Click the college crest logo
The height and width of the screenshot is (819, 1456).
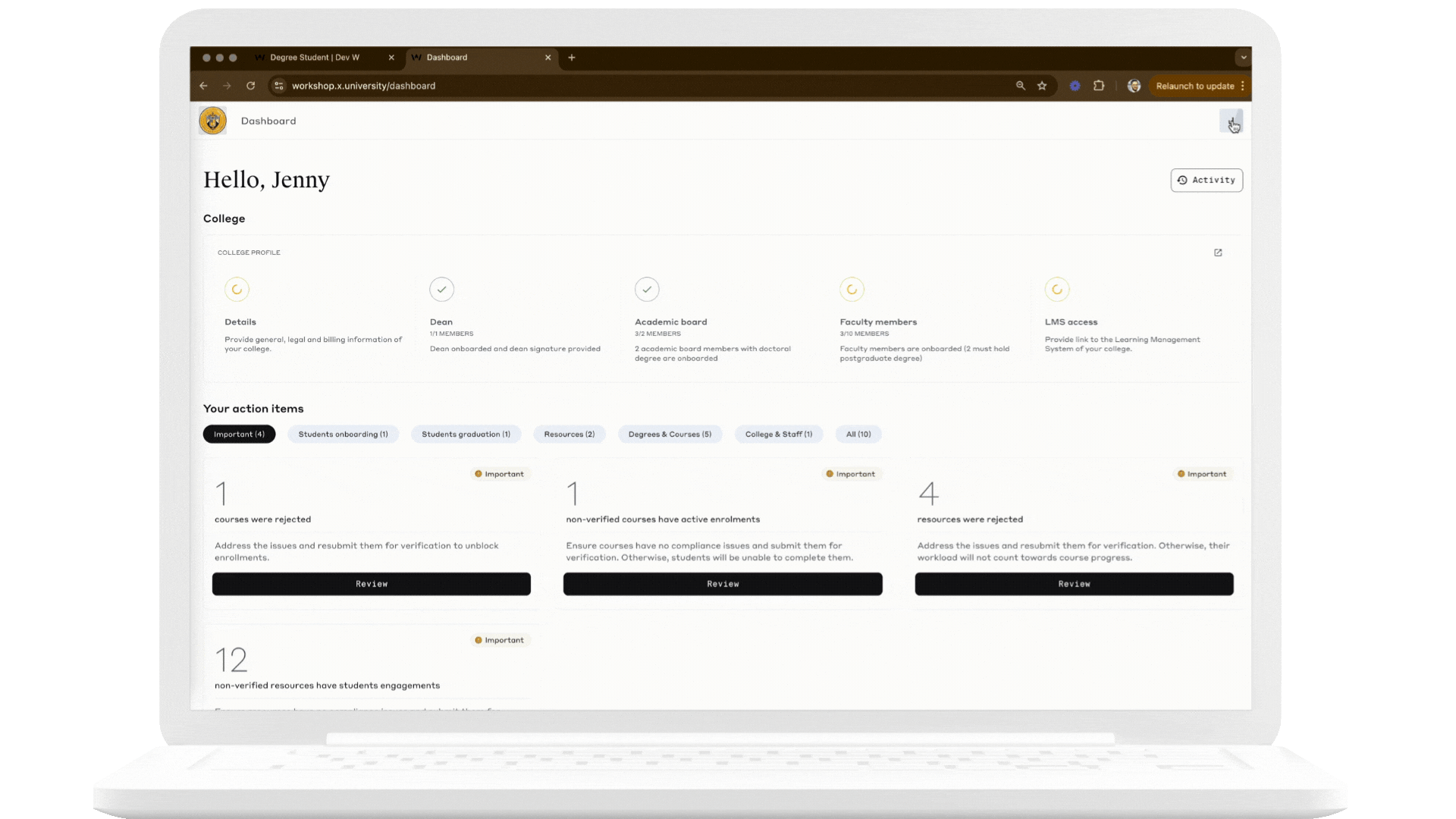212,121
